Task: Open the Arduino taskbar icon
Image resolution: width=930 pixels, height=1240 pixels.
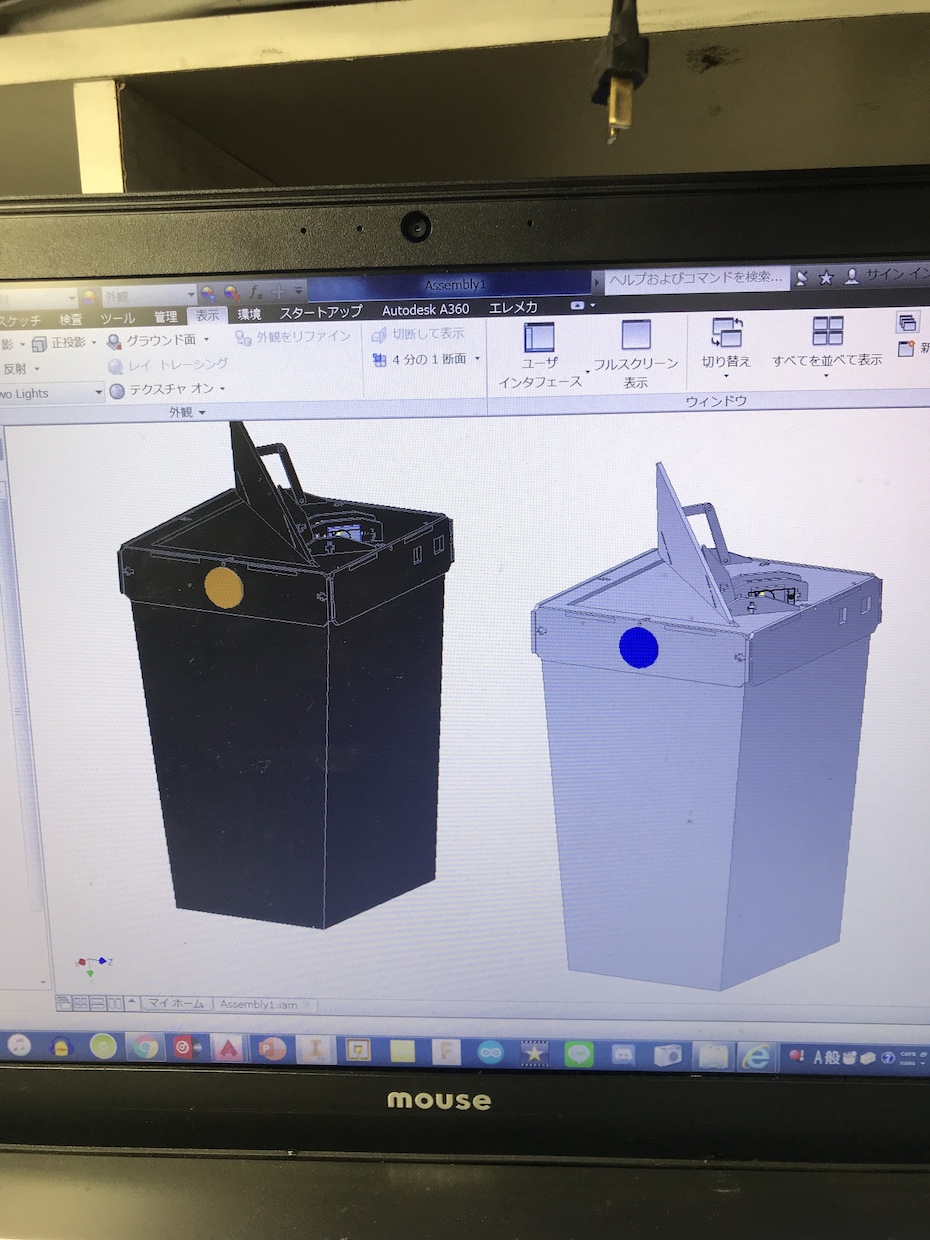Action: 490,1052
